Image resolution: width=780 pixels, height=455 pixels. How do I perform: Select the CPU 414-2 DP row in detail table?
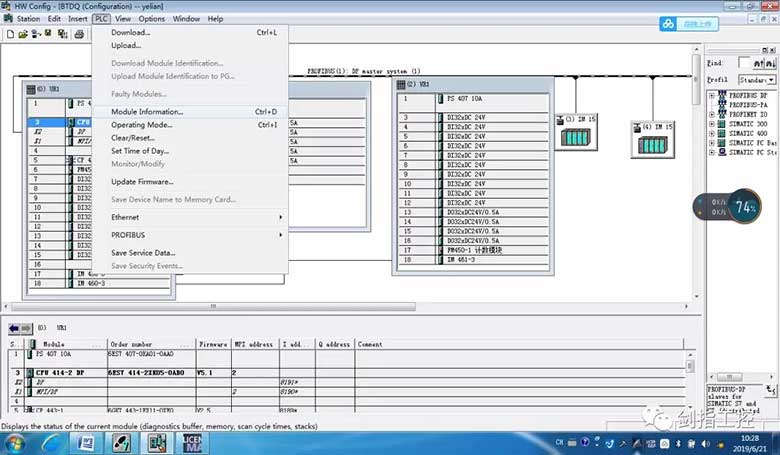[x=348, y=372]
